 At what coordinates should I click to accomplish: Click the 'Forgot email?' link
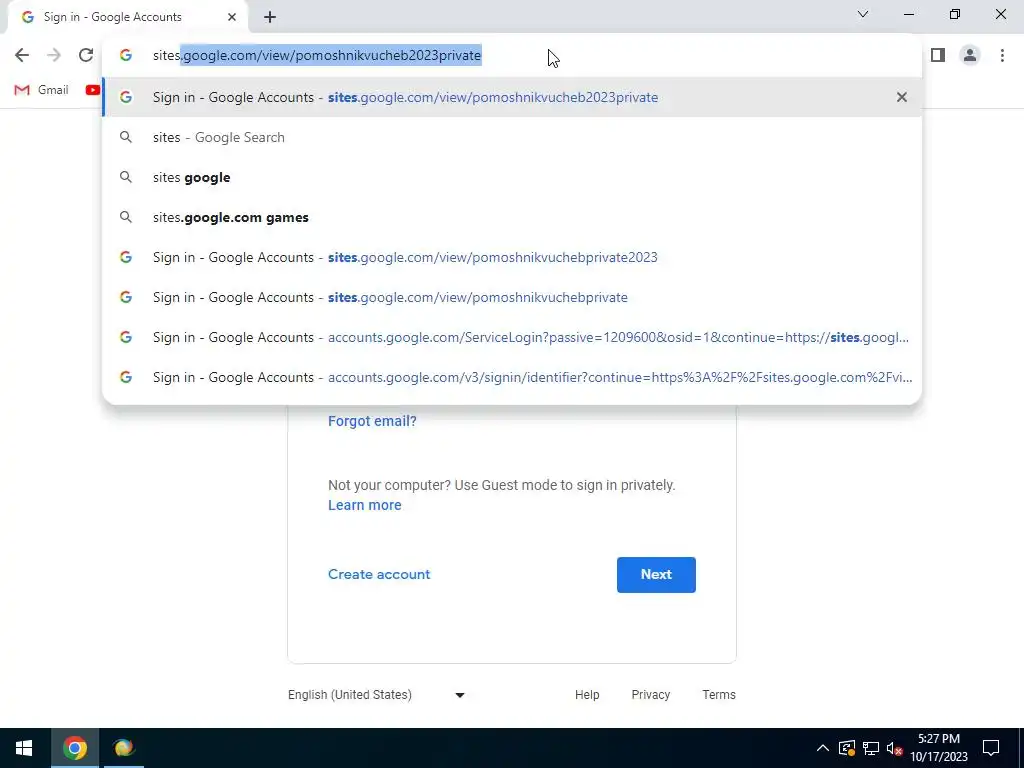click(x=372, y=421)
